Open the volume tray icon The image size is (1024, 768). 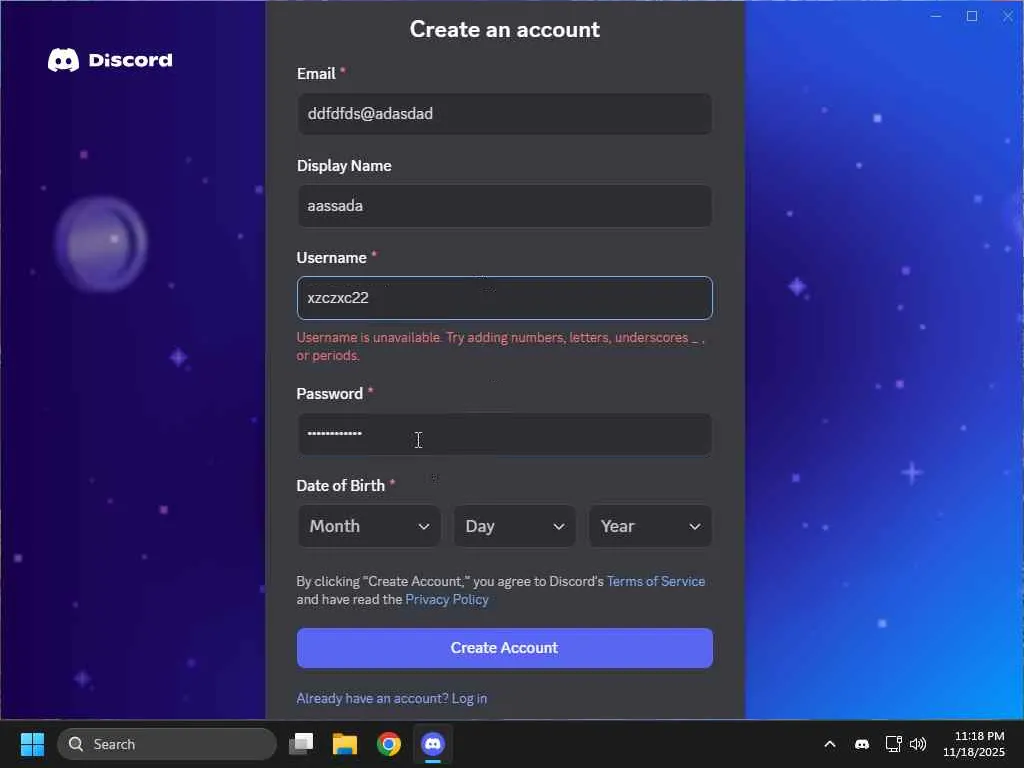pyautogui.click(x=918, y=744)
